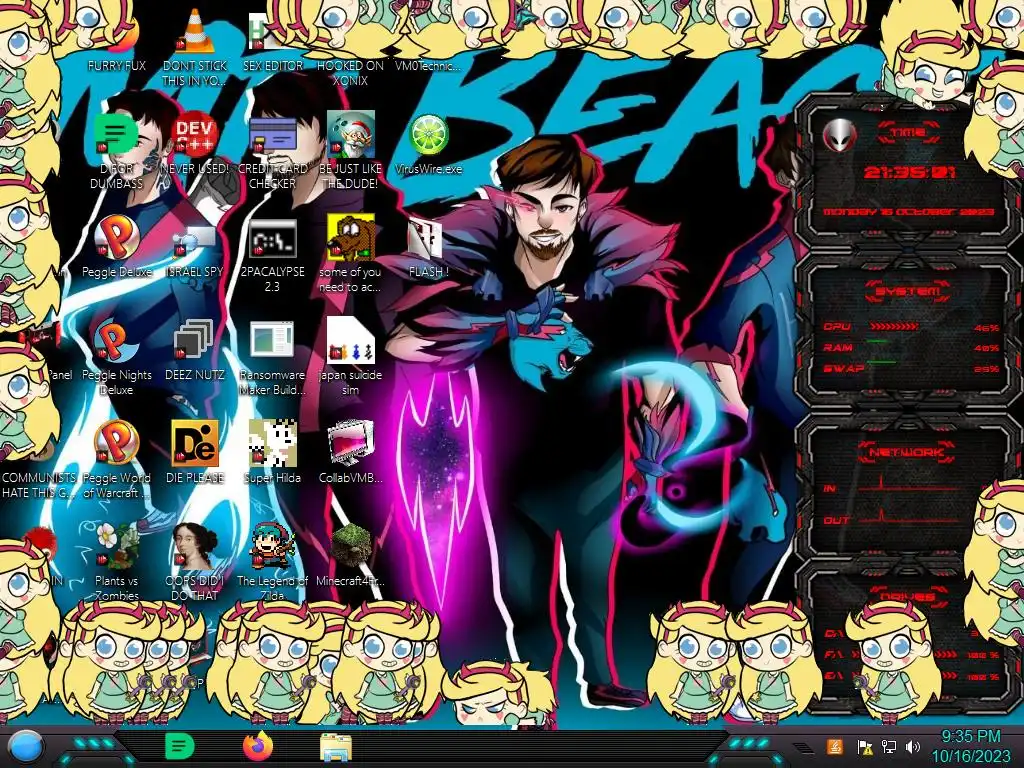Open the 'FLASH !' desktop icon
The height and width of the screenshot is (768, 1024).
coord(428,238)
